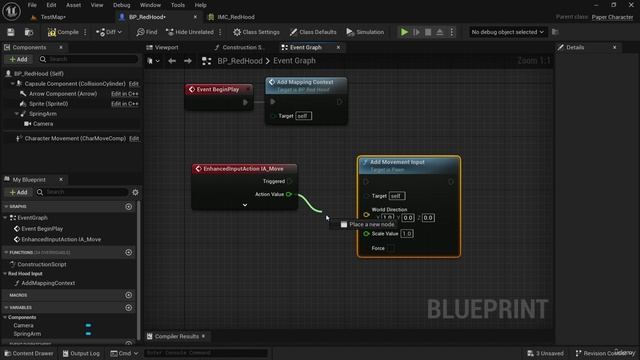Collapse the VARIABLES section

click(x=6, y=307)
